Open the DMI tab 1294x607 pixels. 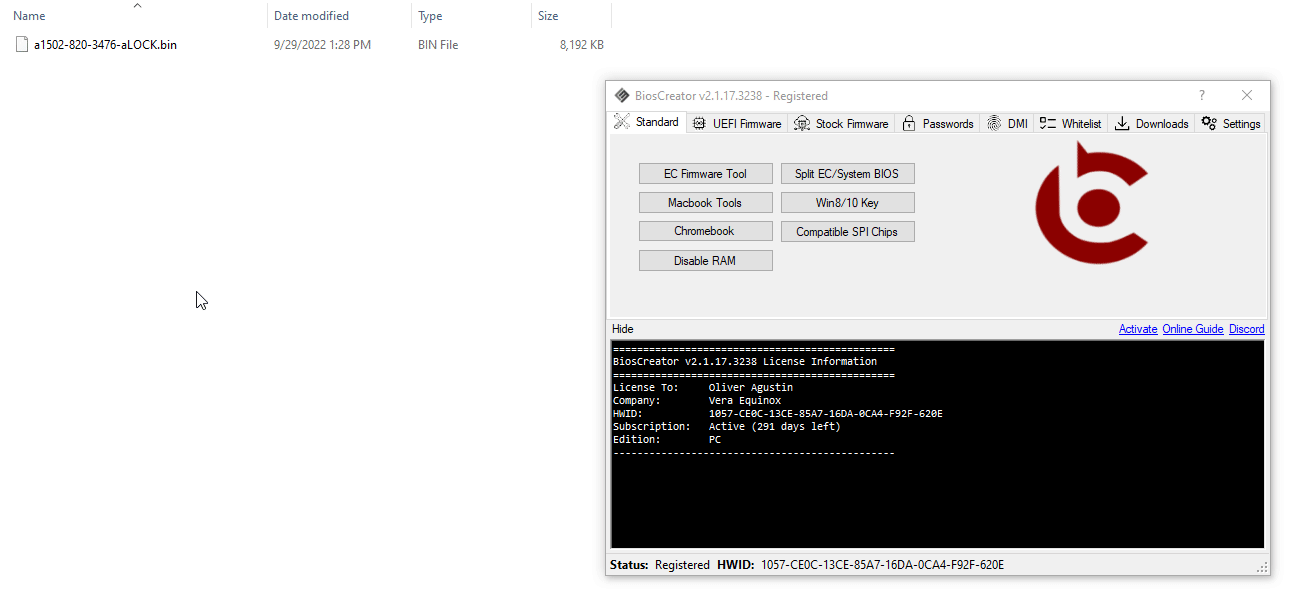[x=1007, y=124]
